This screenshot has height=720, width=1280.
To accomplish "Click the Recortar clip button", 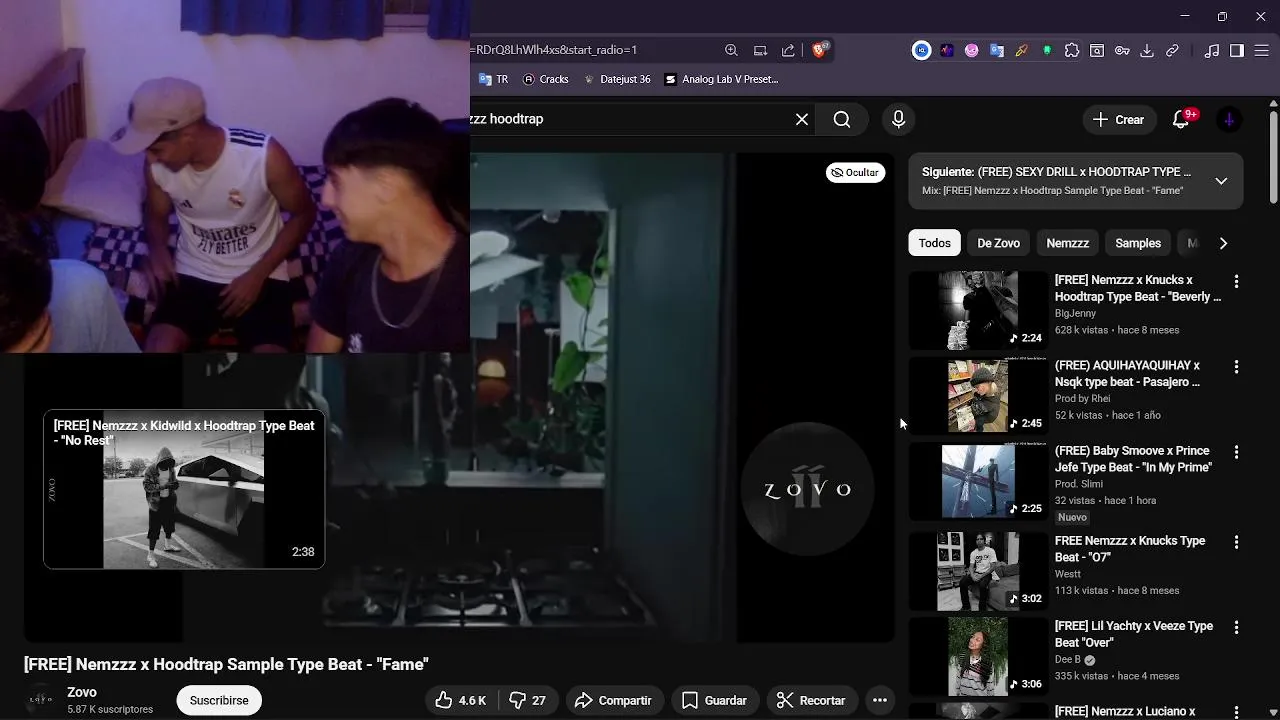I will (811, 700).
